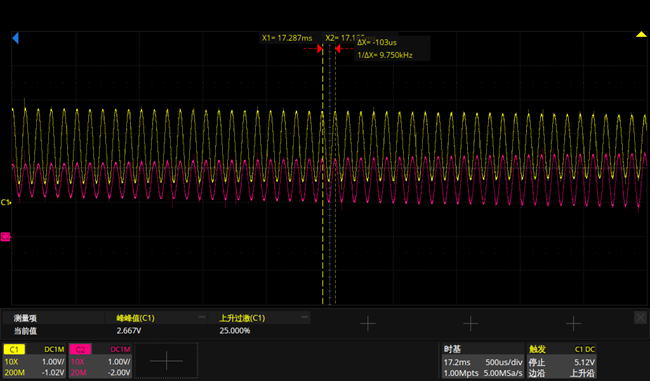Click the 5.00MSa/s sample rate value

point(503,373)
